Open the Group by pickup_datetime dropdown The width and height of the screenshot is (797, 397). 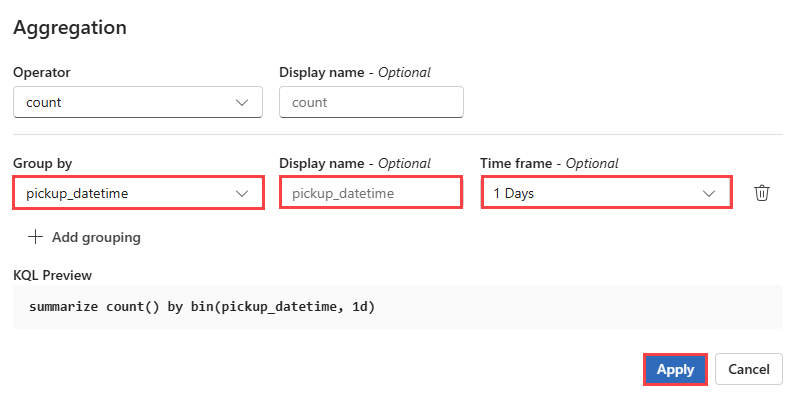point(138,193)
